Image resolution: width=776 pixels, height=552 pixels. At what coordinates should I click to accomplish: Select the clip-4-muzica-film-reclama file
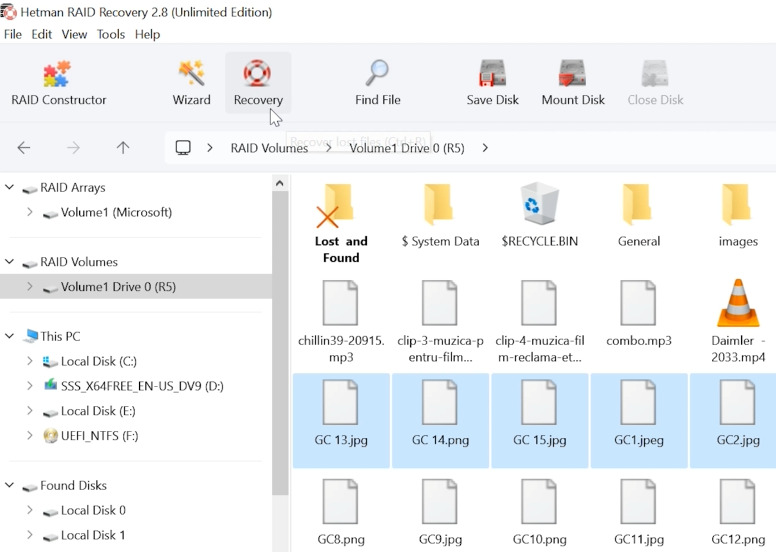[x=539, y=321]
